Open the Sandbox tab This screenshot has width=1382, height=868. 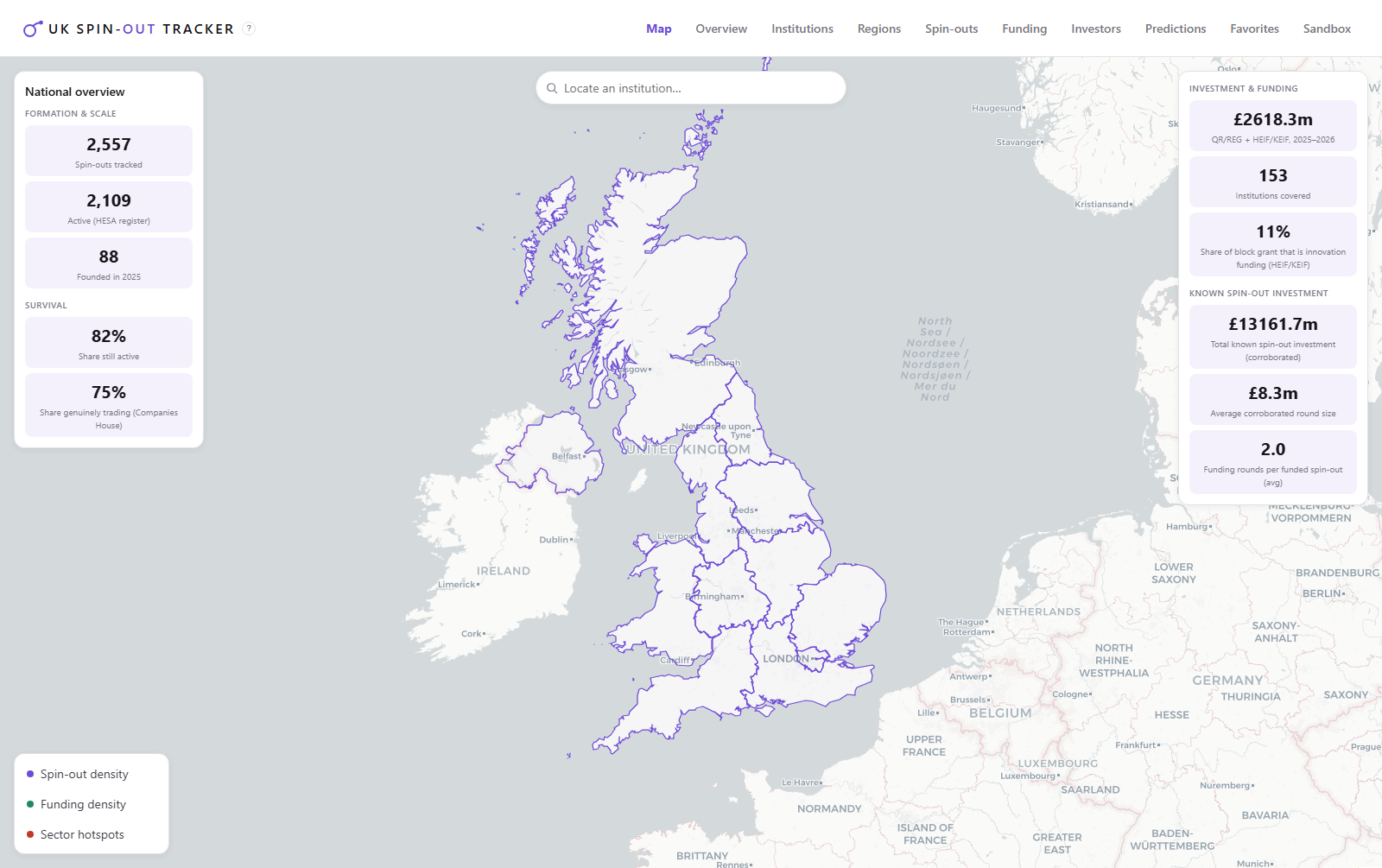[x=1327, y=29]
